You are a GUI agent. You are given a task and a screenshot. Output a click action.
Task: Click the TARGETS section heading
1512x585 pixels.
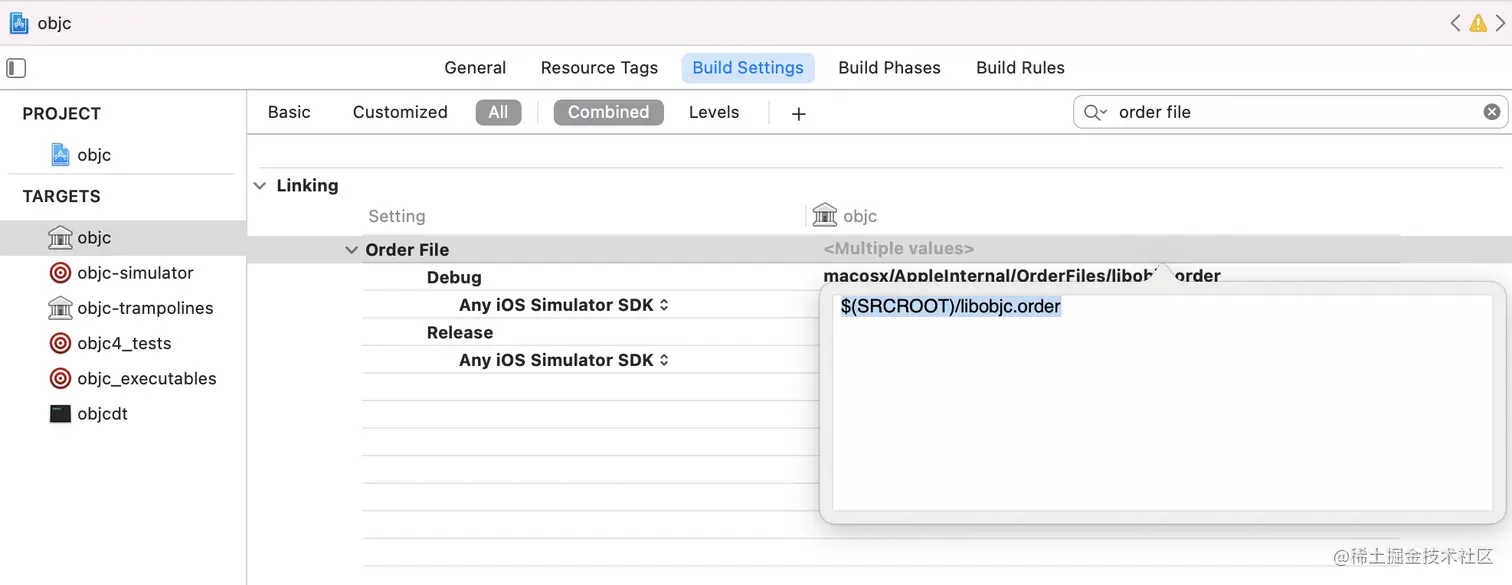[62, 196]
